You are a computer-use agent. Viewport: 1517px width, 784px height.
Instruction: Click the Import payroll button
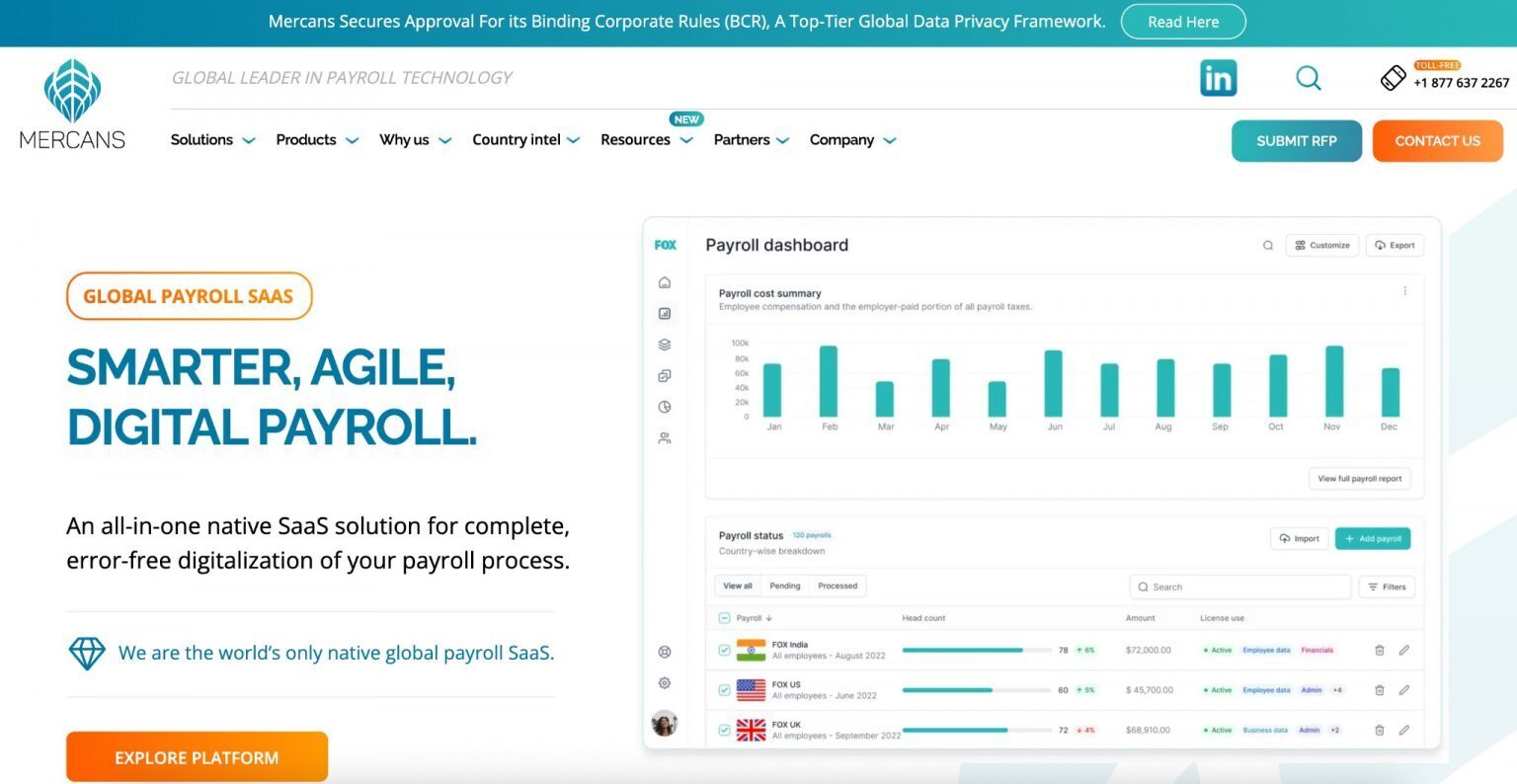point(1300,538)
